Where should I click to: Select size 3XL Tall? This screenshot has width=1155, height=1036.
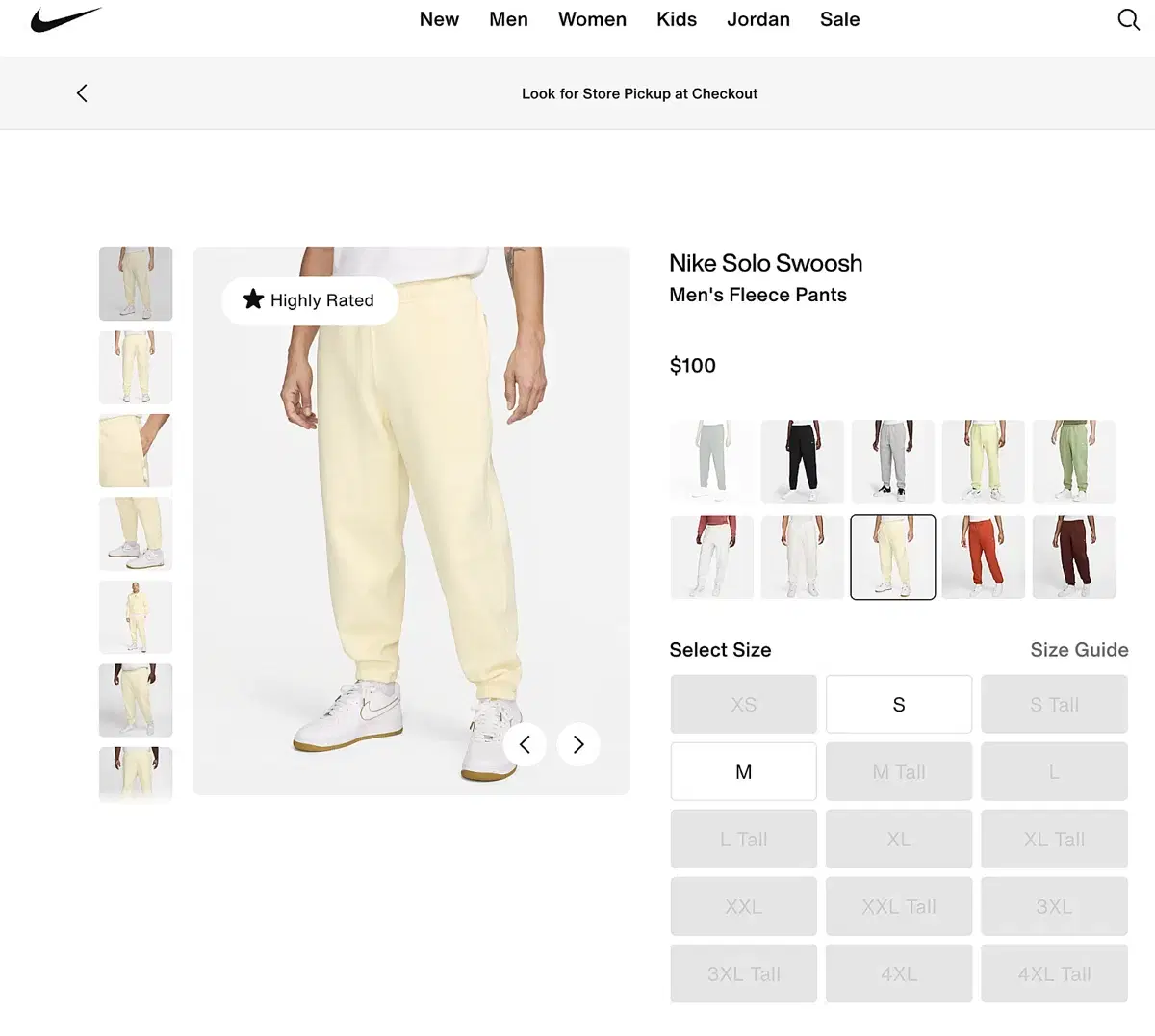pyautogui.click(x=744, y=974)
